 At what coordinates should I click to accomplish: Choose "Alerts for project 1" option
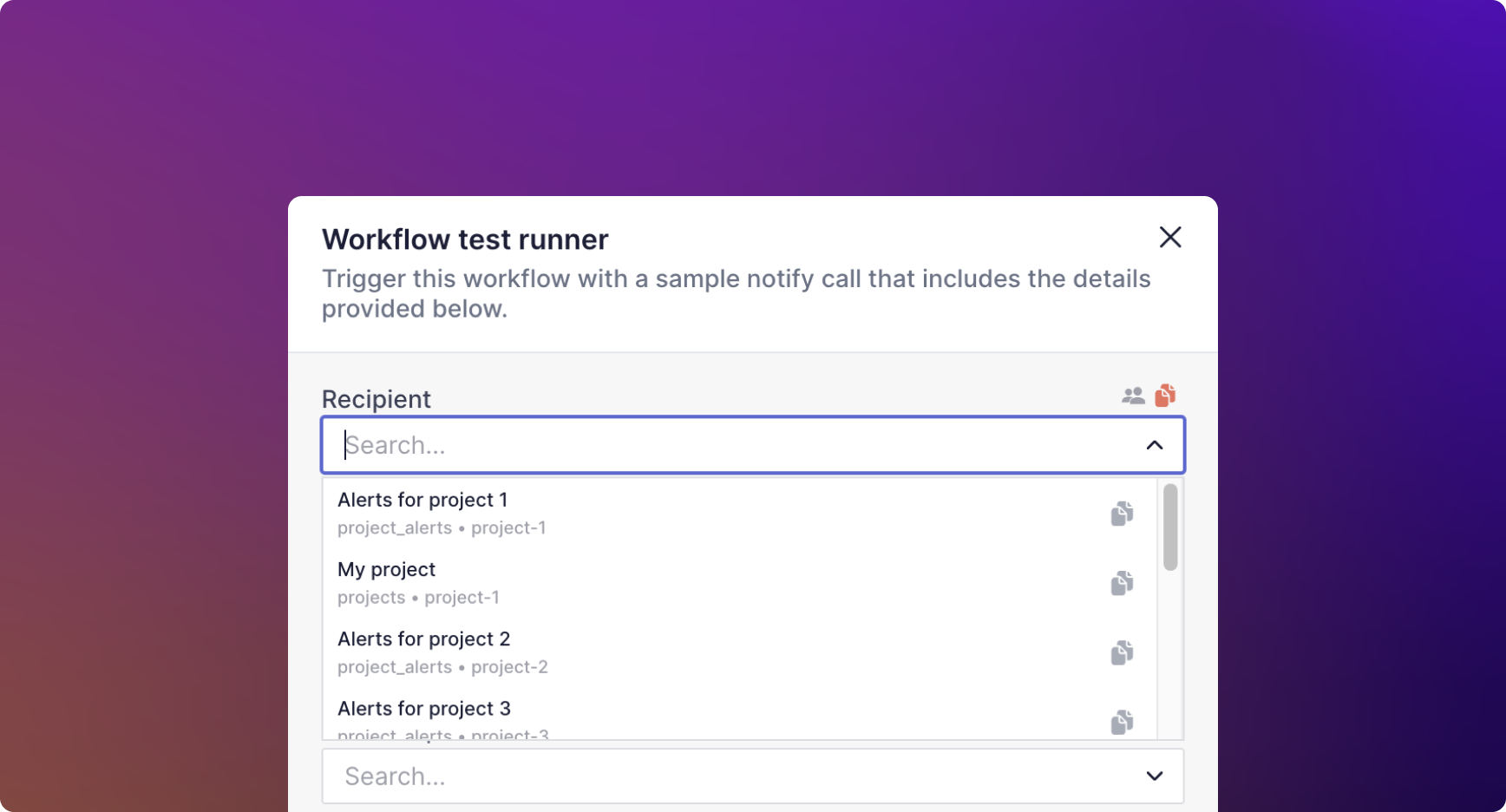click(422, 501)
